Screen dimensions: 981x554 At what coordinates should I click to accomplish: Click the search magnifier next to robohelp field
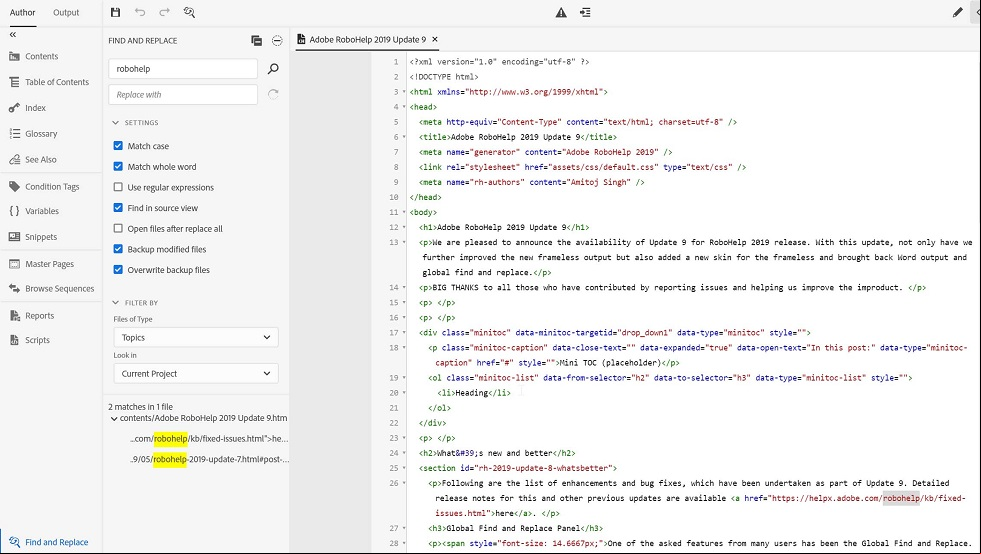(x=273, y=69)
